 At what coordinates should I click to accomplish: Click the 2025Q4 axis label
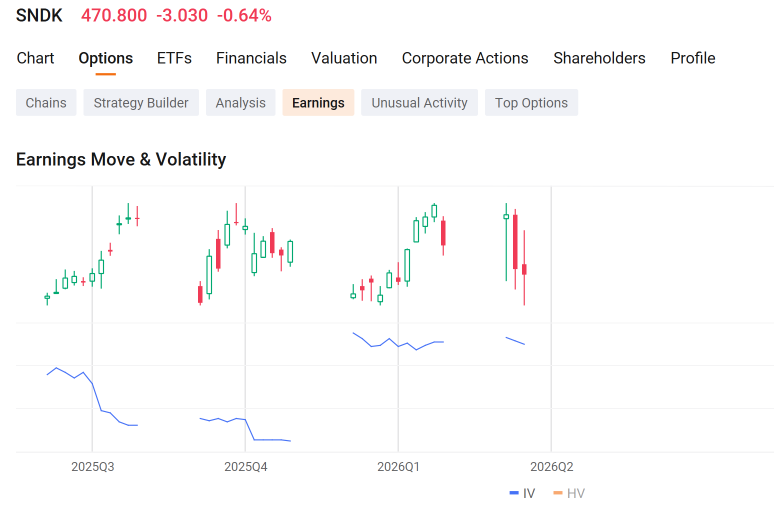click(246, 467)
